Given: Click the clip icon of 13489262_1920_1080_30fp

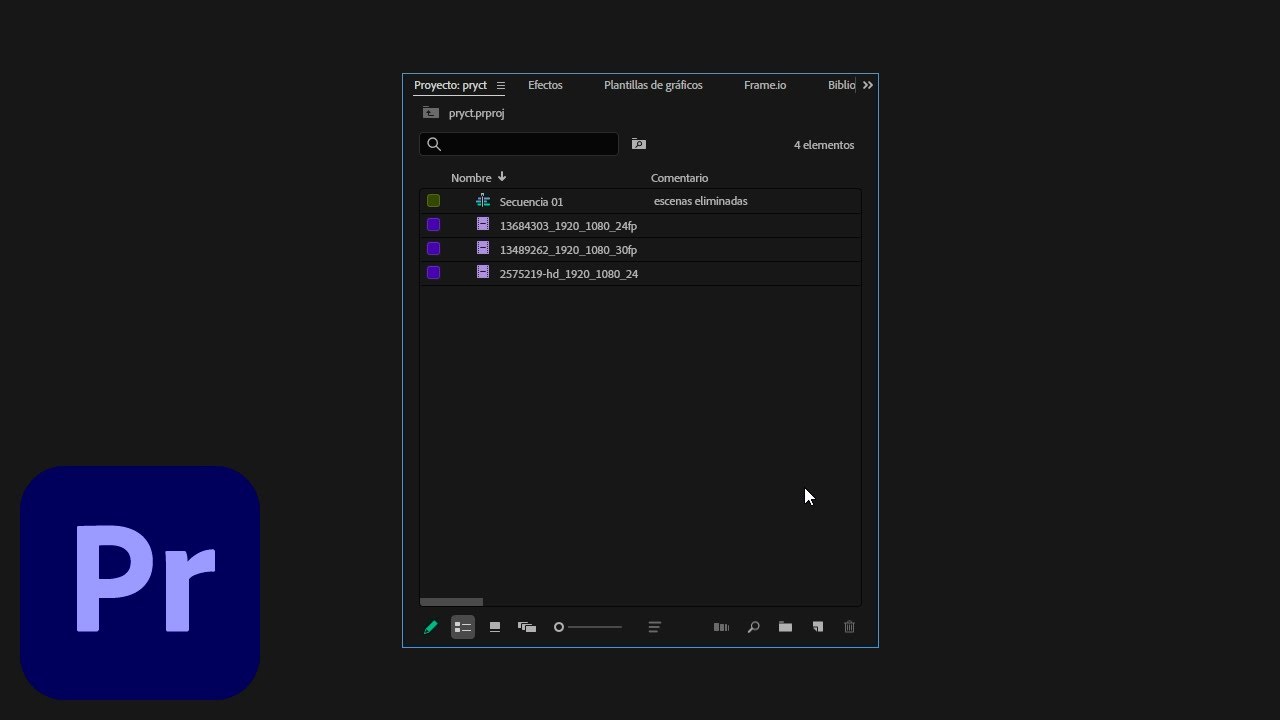Looking at the screenshot, I should (x=483, y=248).
